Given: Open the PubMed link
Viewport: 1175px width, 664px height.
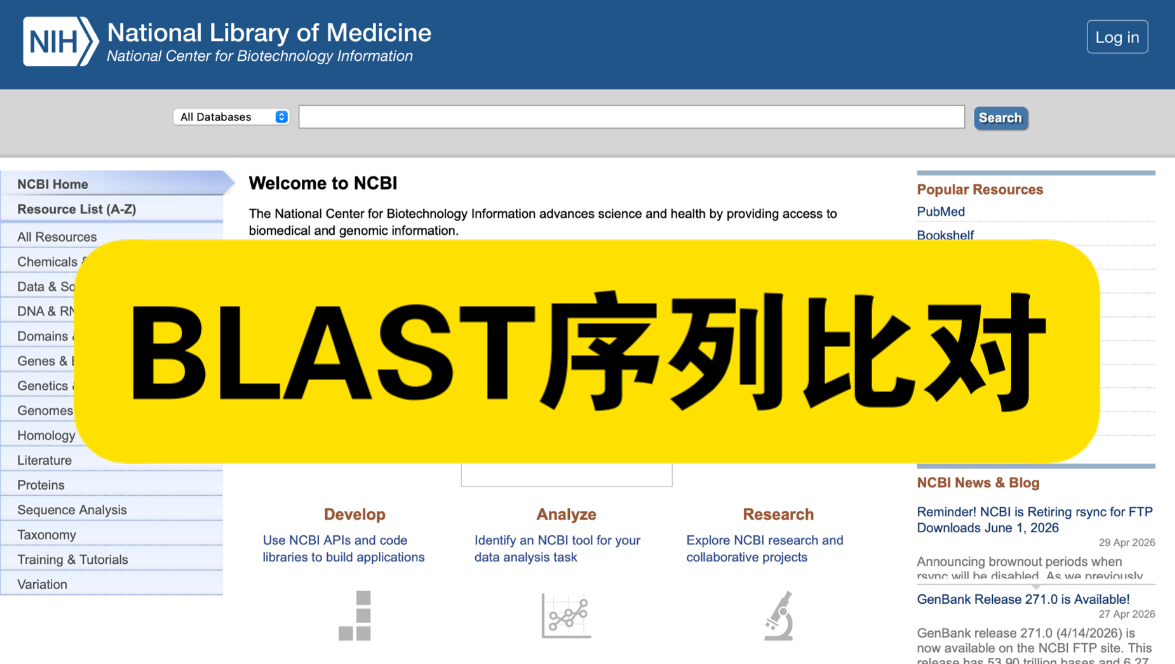Looking at the screenshot, I should click(940, 211).
